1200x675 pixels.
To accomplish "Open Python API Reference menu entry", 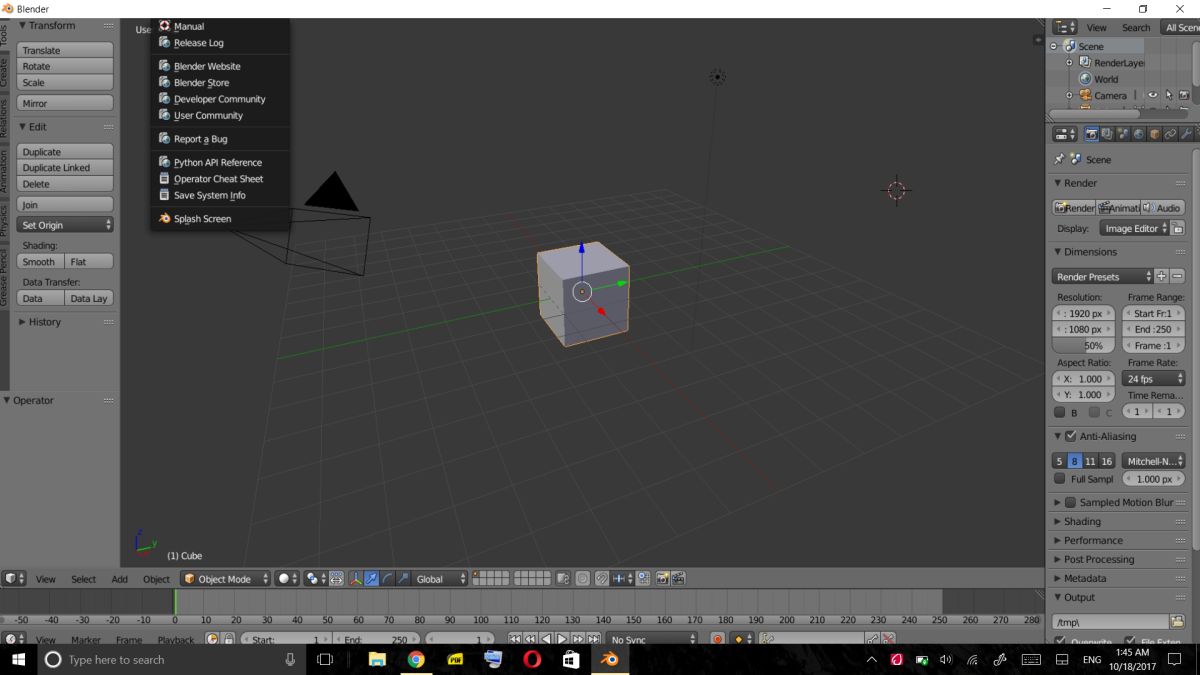I will pyautogui.click(x=220, y=162).
